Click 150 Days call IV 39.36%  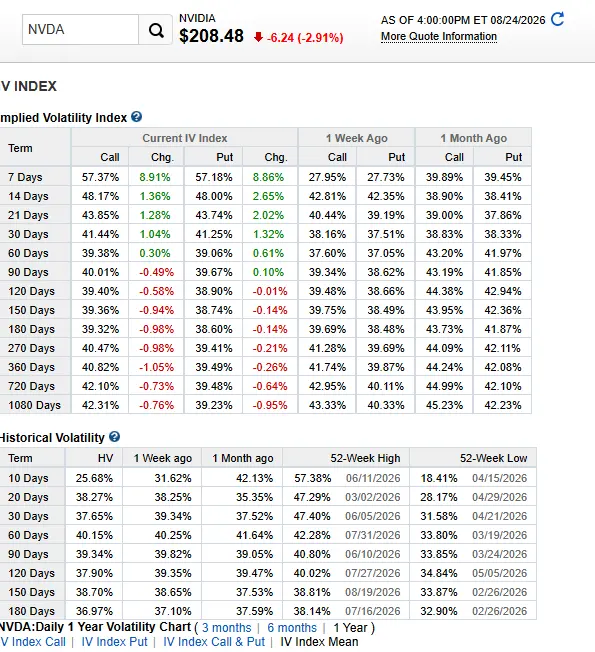[x=100, y=310]
